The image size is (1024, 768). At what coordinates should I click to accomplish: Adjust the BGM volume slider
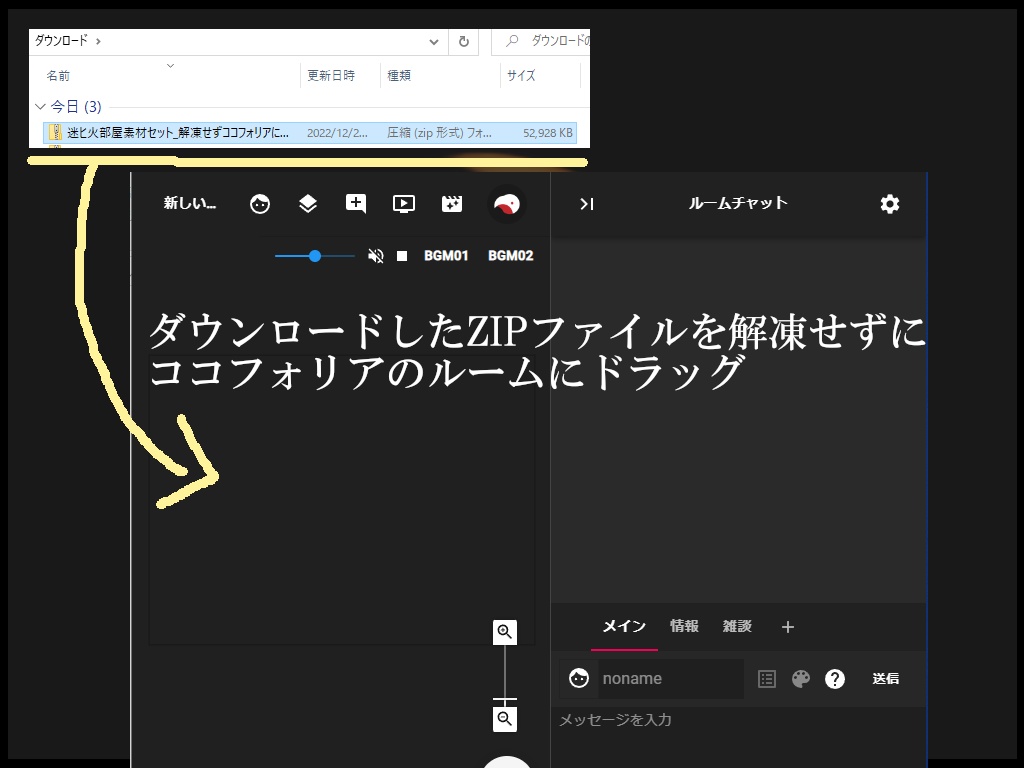click(315, 256)
